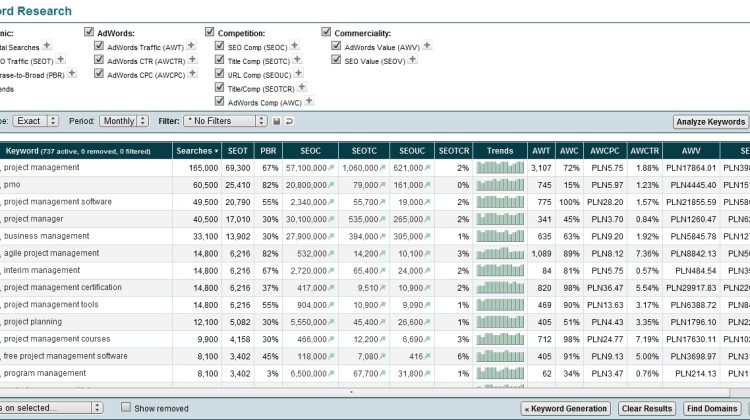Viewport: 750px width, 420px height.
Task: Click the save filter disk icon
Action: 276,122
